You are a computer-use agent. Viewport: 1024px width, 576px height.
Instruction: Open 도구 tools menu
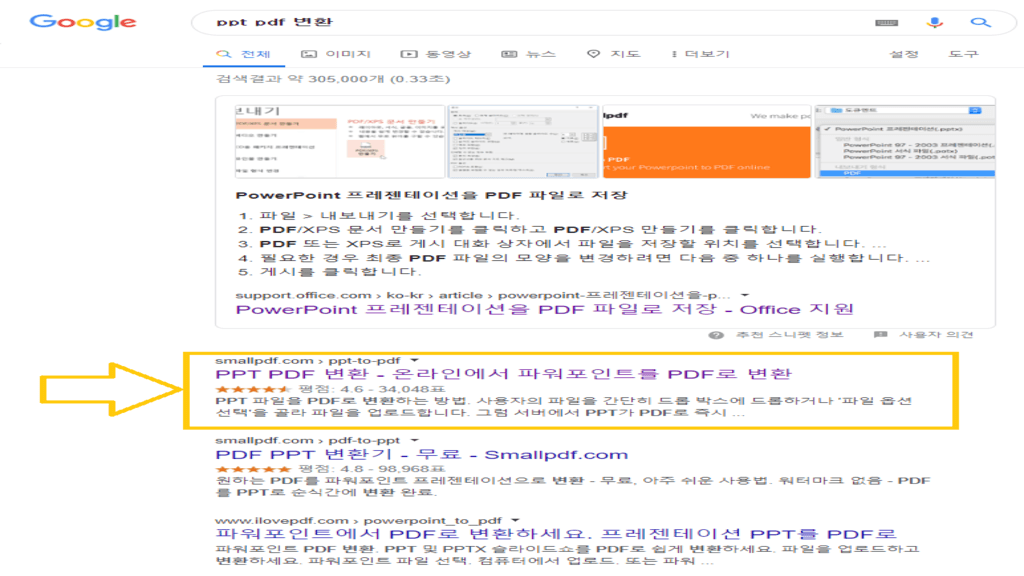click(963, 54)
